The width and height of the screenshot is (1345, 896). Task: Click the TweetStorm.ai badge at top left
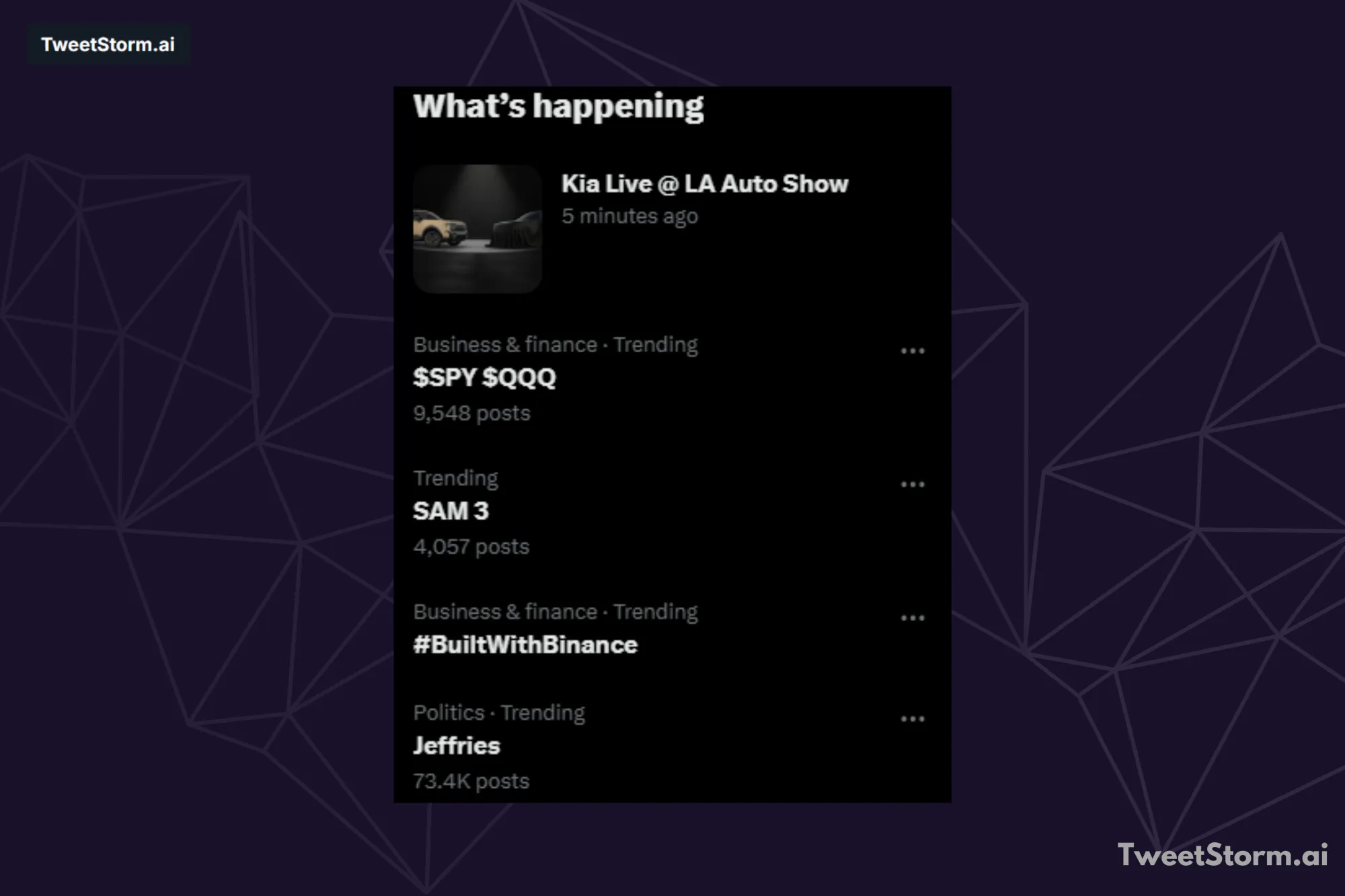click(x=108, y=44)
